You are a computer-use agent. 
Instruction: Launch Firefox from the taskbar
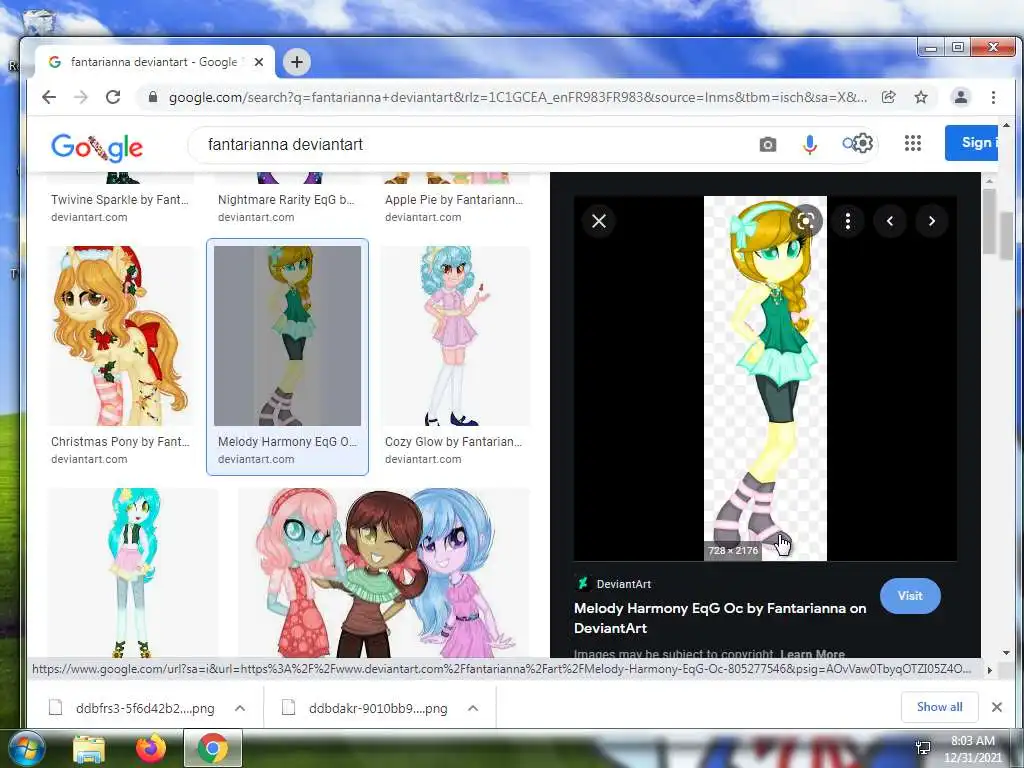151,748
